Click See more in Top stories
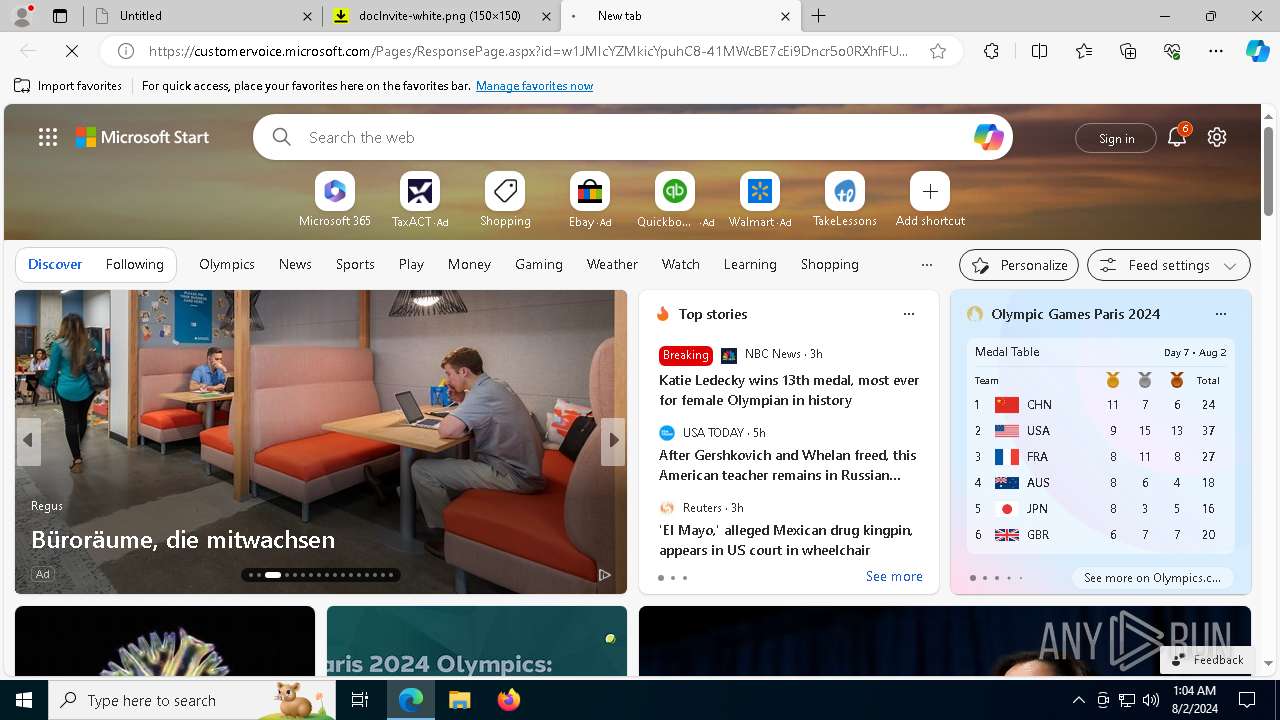Viewport: 1280px width, 720px height. pyautogui.click(x=894, y=577)
